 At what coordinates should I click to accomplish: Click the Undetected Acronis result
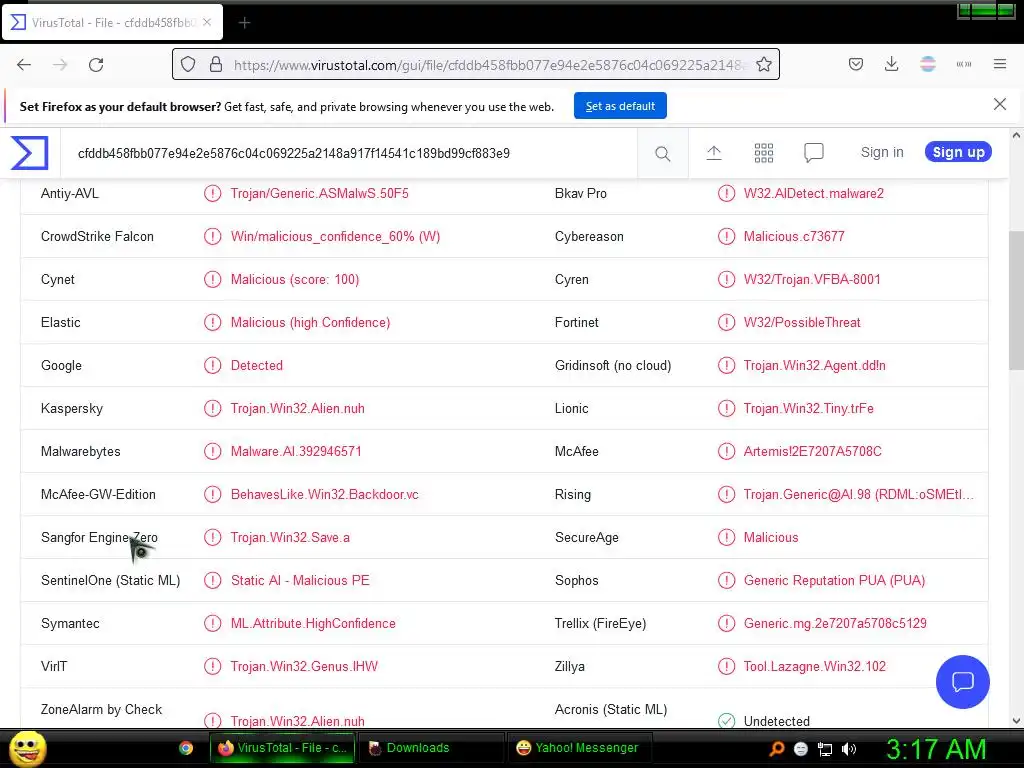point(776,721)
